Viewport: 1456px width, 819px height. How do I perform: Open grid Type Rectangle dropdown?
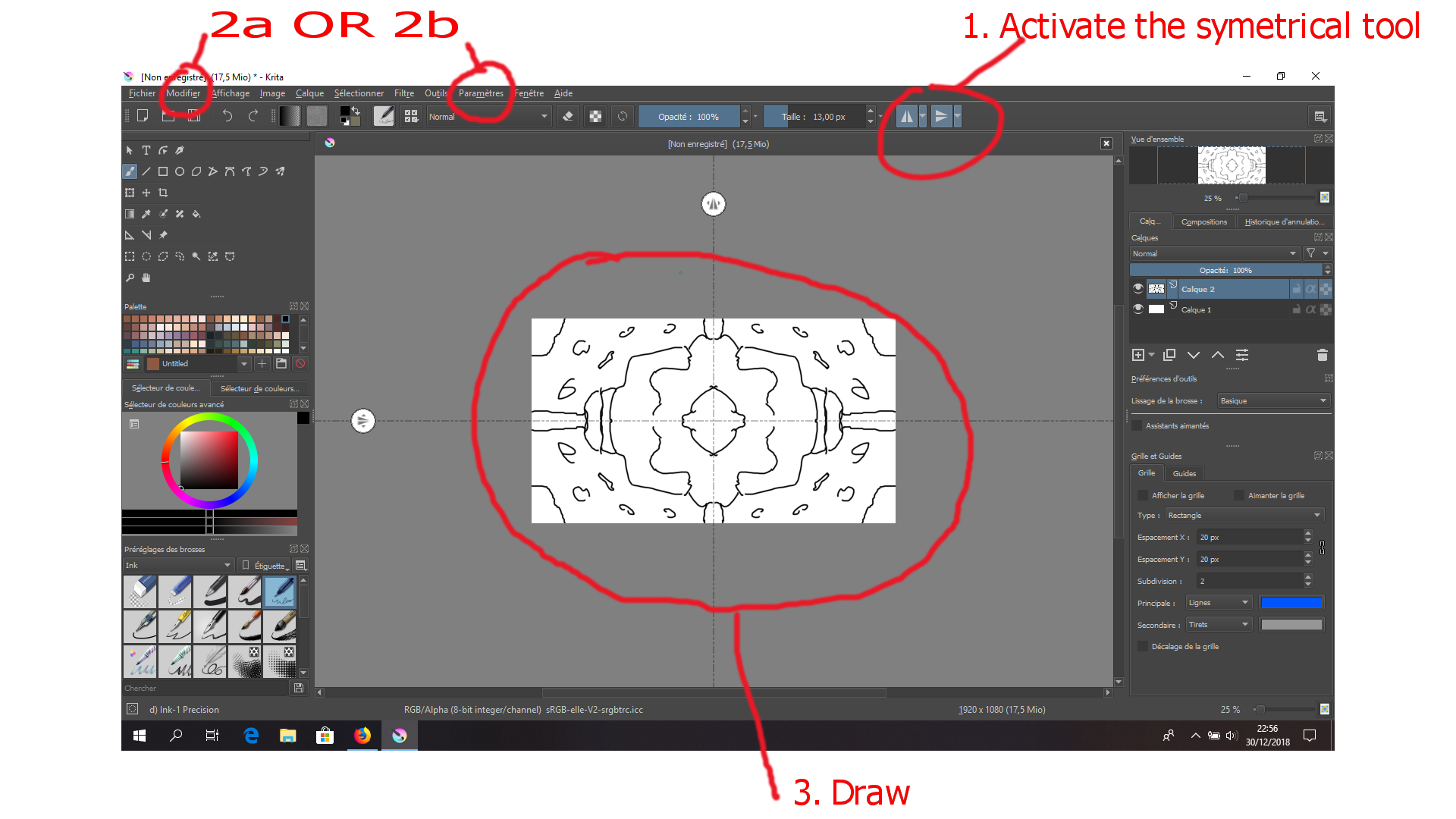(x=1245, y=515)
